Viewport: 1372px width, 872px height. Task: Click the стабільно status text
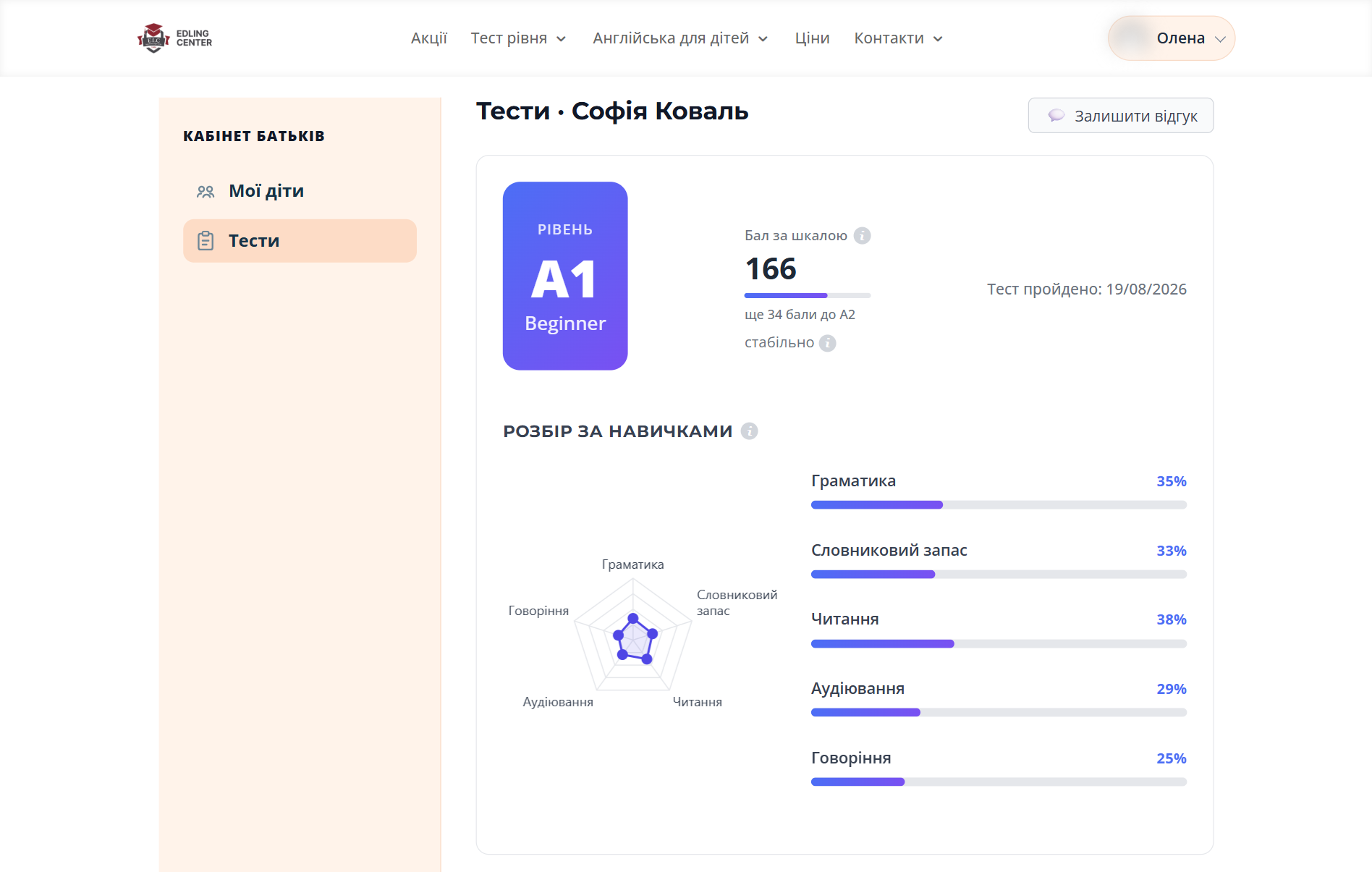point(779,343)
